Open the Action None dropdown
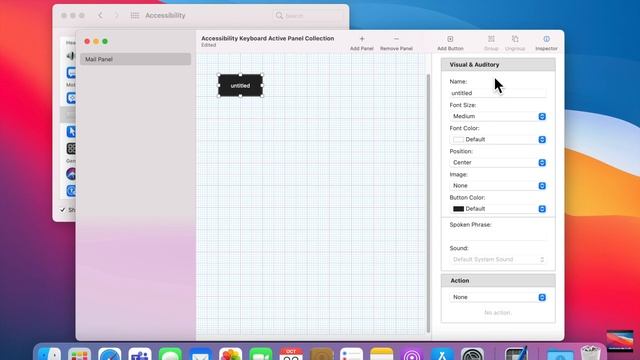Screen dimensions: 640x360 click(x=498, y=297)
